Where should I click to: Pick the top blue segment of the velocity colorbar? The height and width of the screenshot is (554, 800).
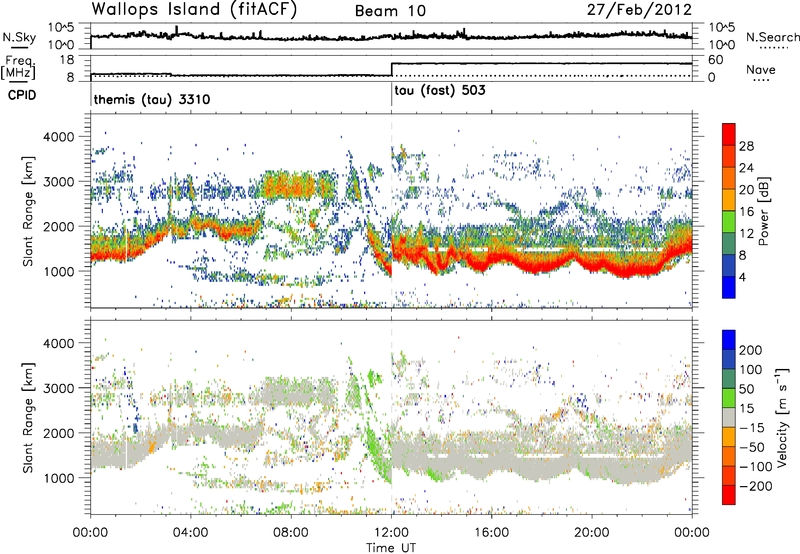(x=729, y=340)
